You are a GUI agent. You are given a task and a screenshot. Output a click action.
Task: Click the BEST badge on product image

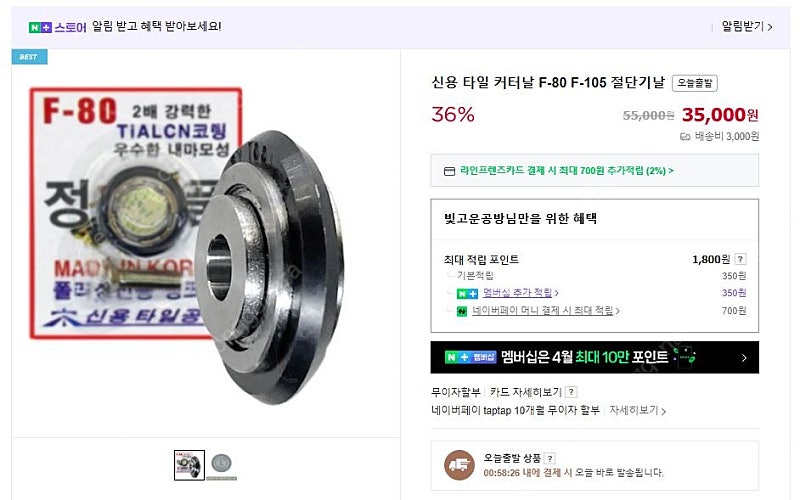[30, 57]
